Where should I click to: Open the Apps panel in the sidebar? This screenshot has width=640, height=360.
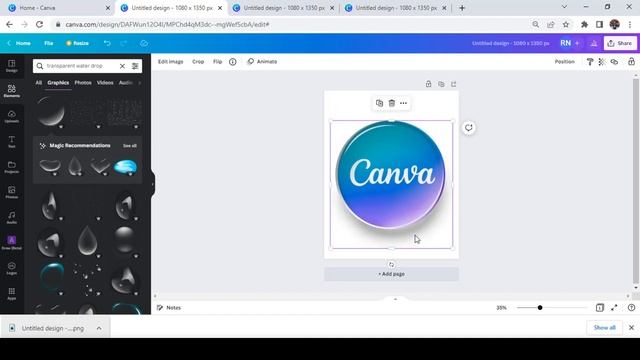click(x=11, y=293)
